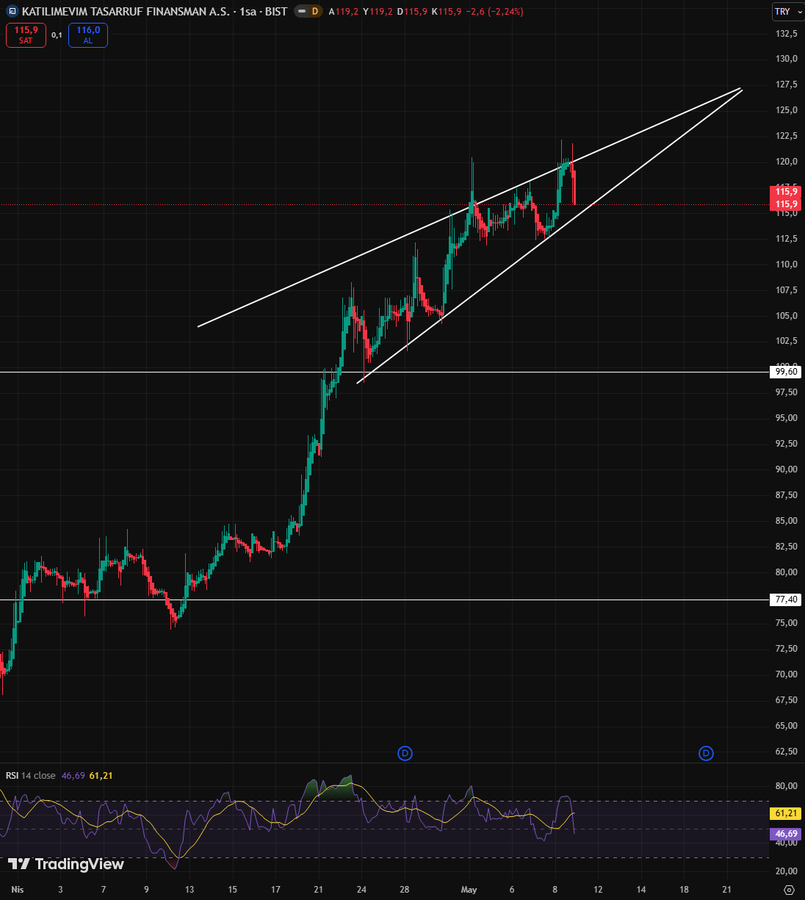
Task: Select the 99,60 horizontal line label
Action: [x=785, y=372]
